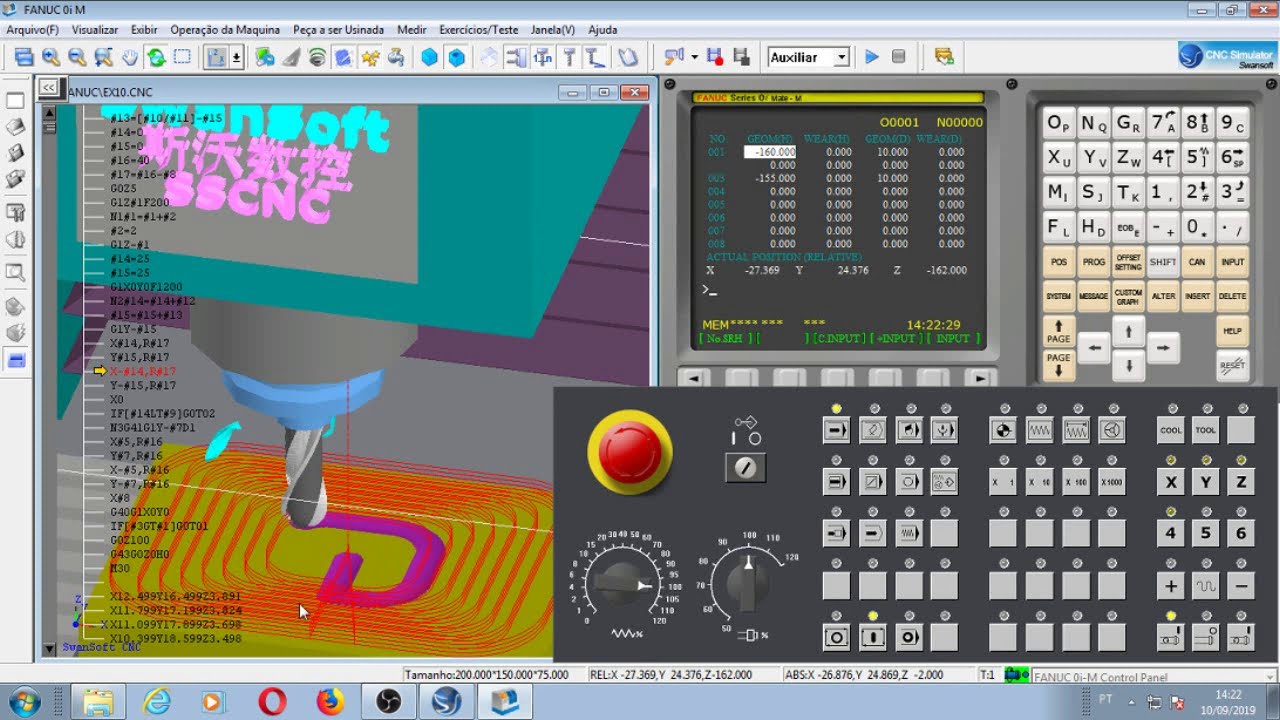
Task: Click the POS key on keypad
Action: (x=1059, y=262)
